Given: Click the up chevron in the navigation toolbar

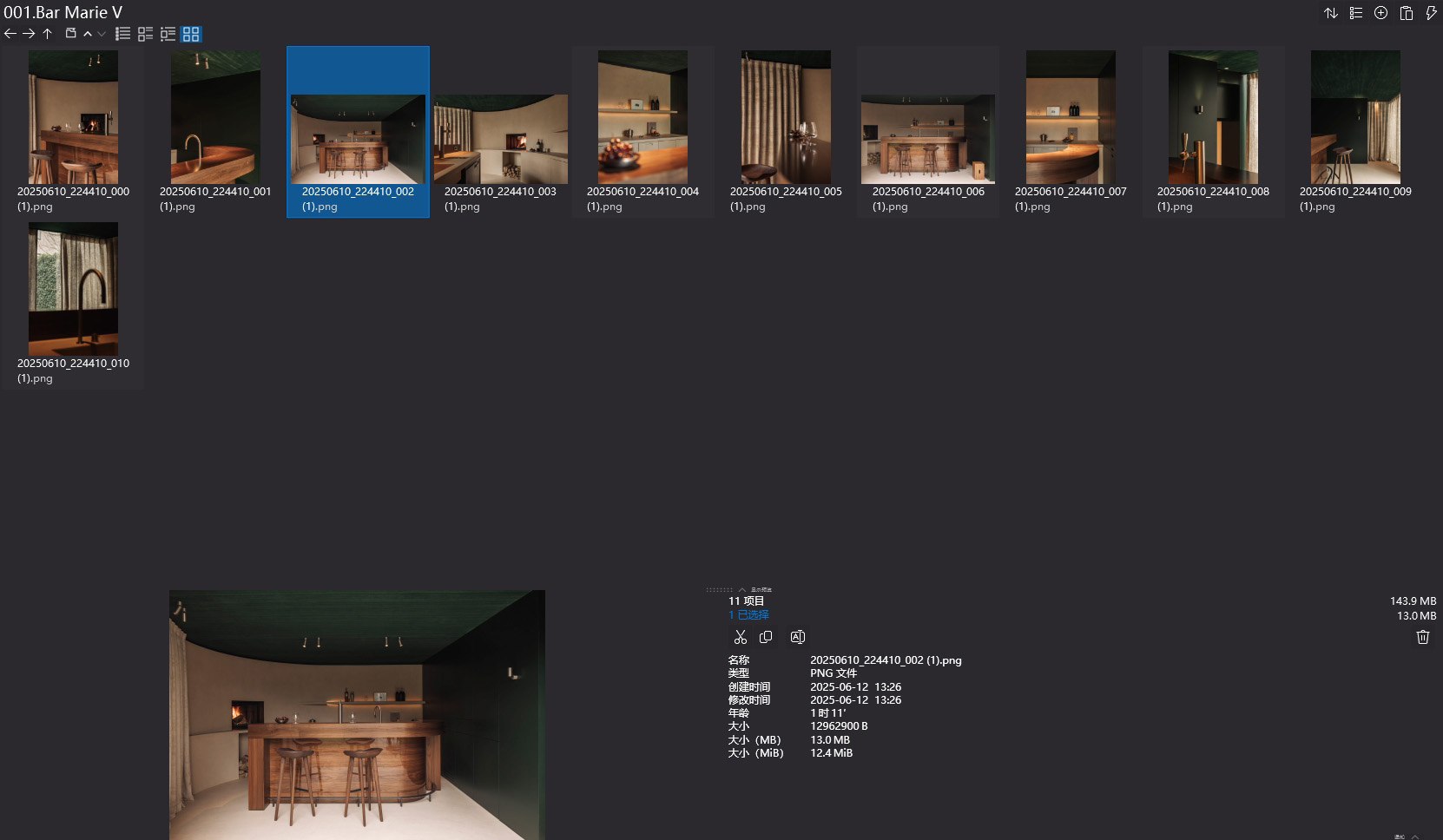Looking at the screenshot, I should pos(87,35).
